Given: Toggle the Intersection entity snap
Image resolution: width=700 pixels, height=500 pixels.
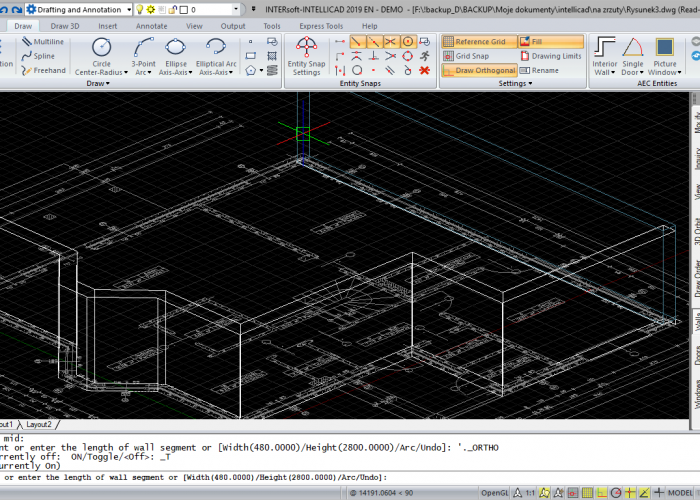Looking at the screenshot, I should pos(391,42).
